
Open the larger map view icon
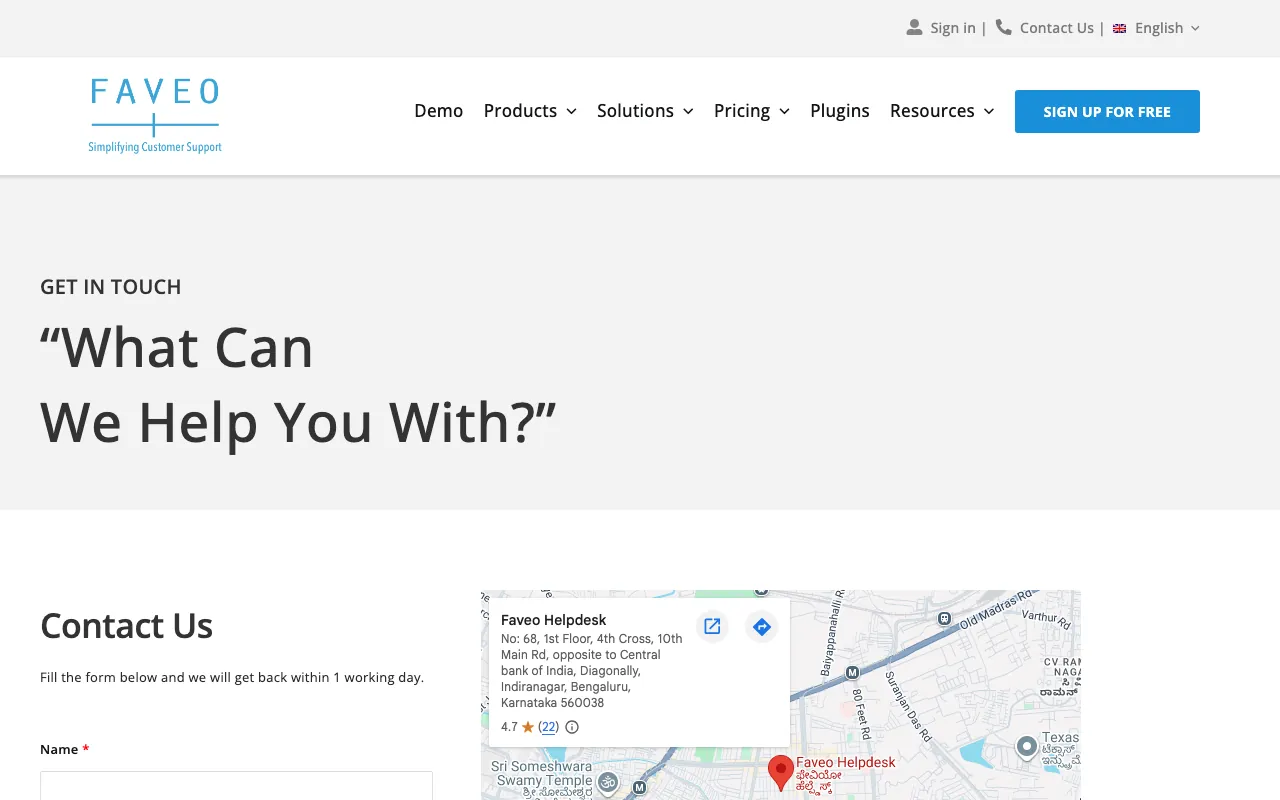pos(712,626)
